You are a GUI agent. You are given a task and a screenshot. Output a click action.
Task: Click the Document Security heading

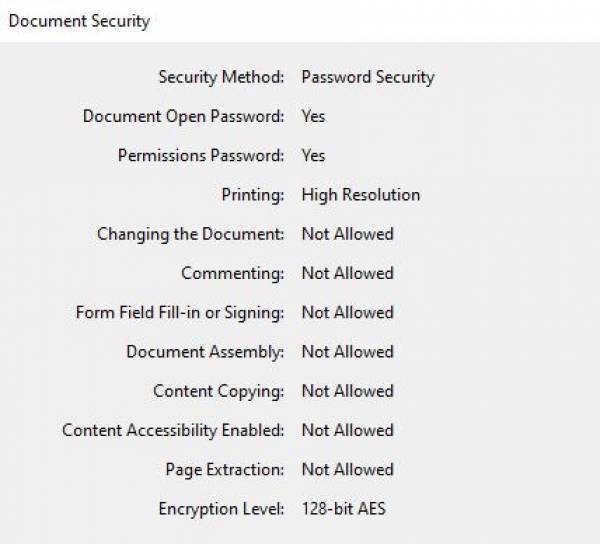[x=79, y=21]
